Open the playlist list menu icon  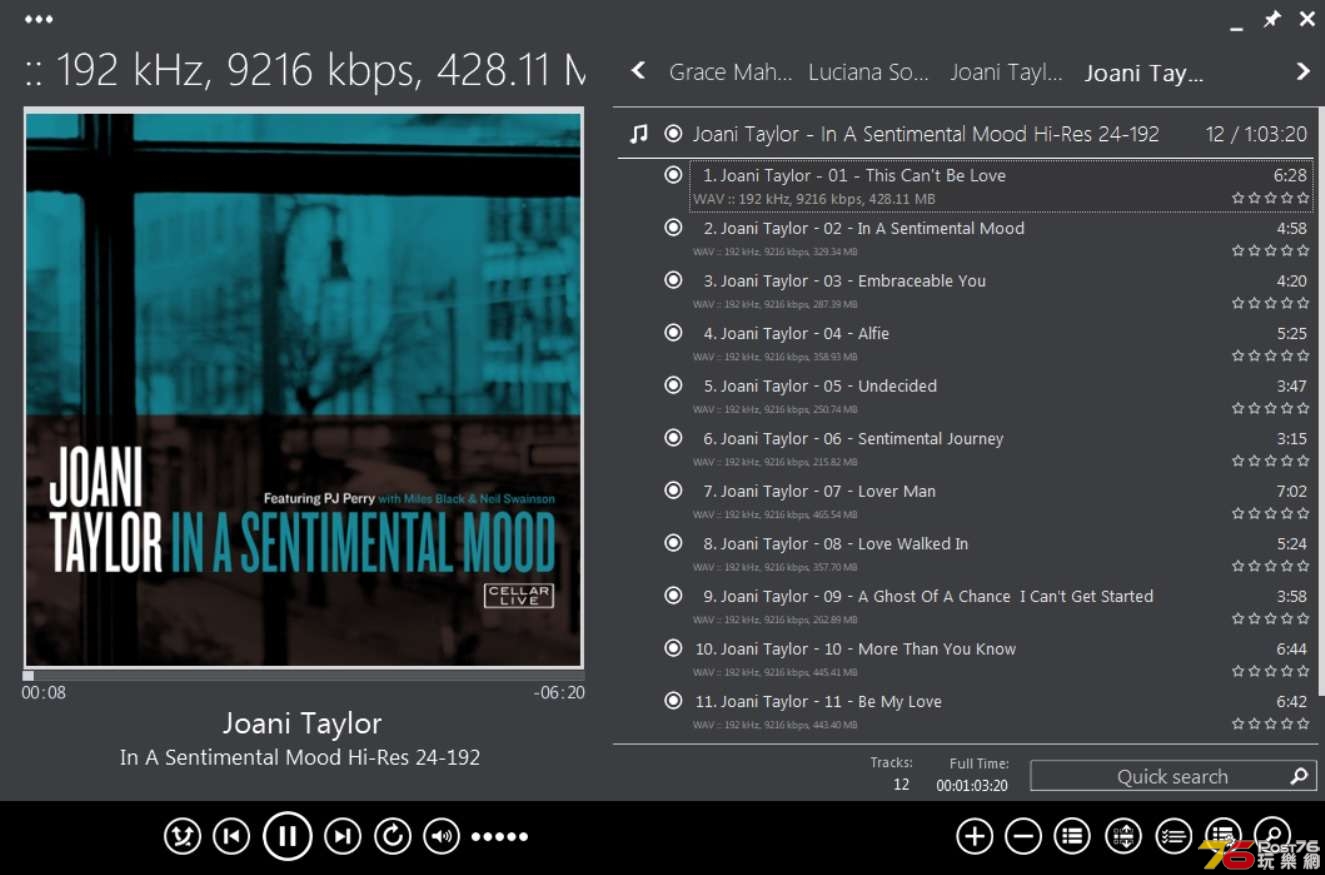tap(1073, 836)
